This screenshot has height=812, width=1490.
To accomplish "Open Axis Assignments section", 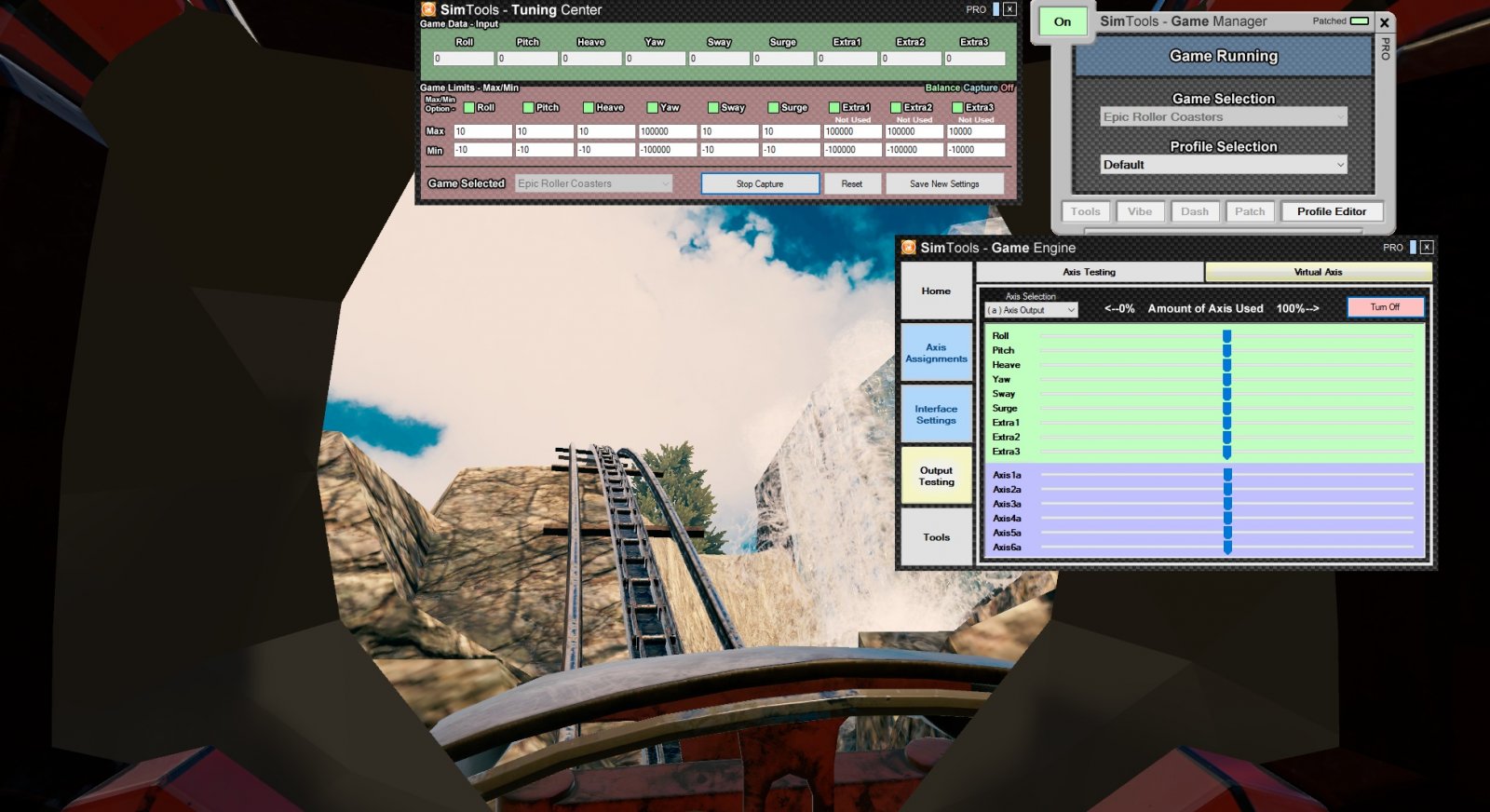I will click(936, 352).
